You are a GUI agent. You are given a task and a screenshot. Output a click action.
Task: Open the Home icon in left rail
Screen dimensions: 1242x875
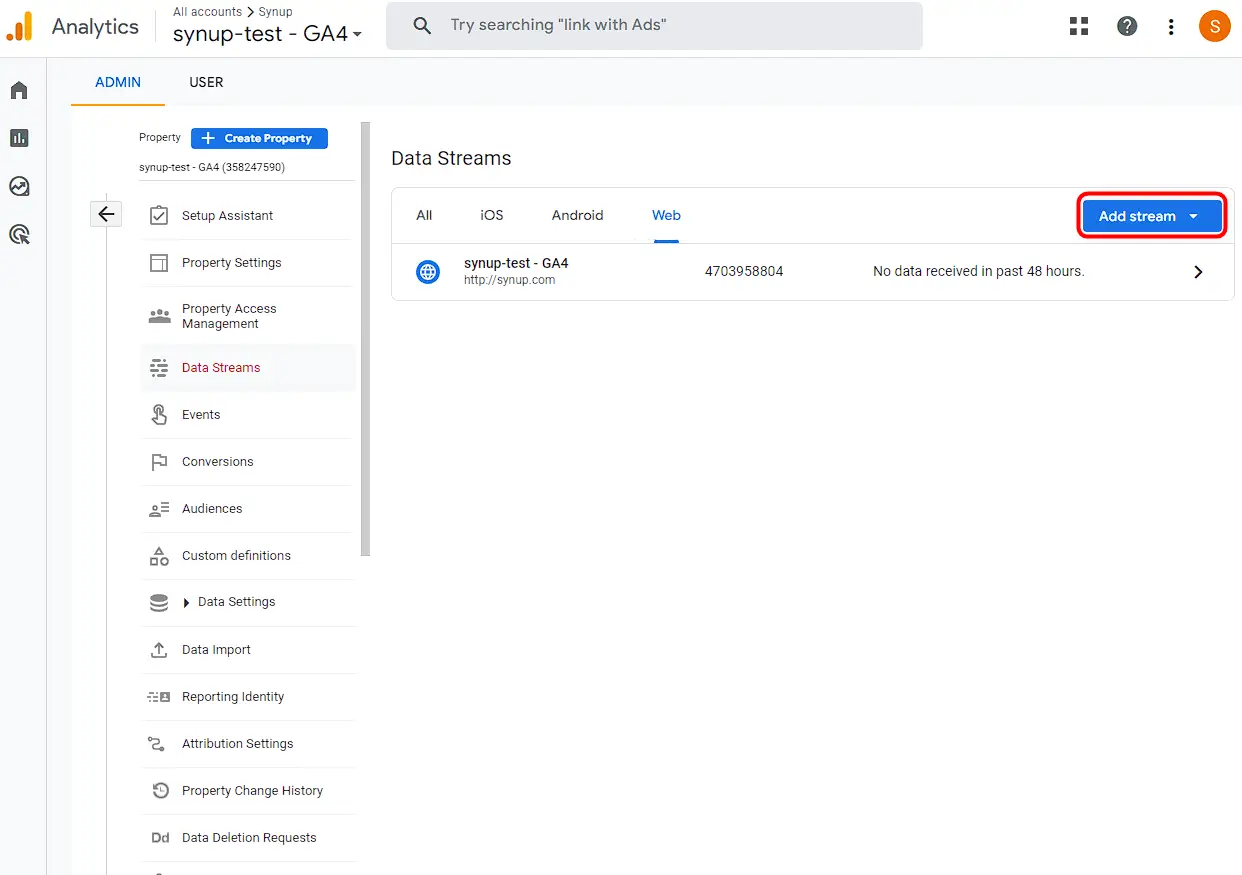point(19,91)
